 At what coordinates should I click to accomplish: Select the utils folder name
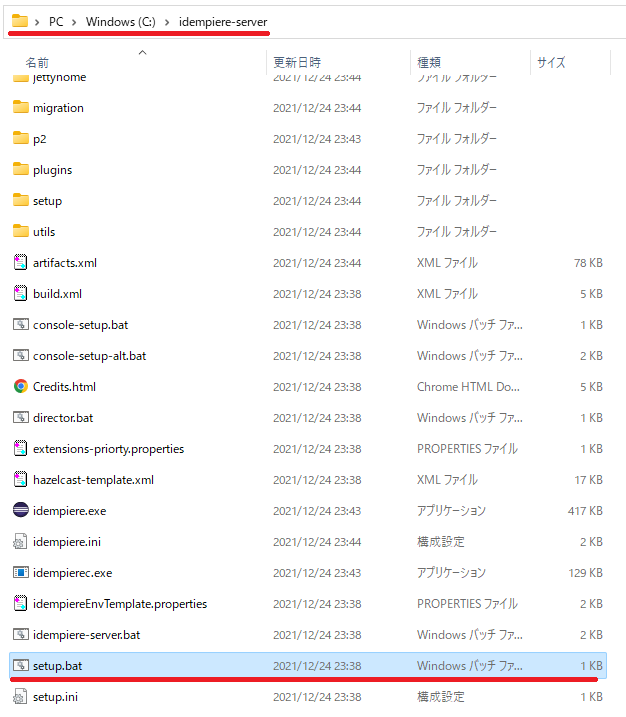(x=44, y=232)
